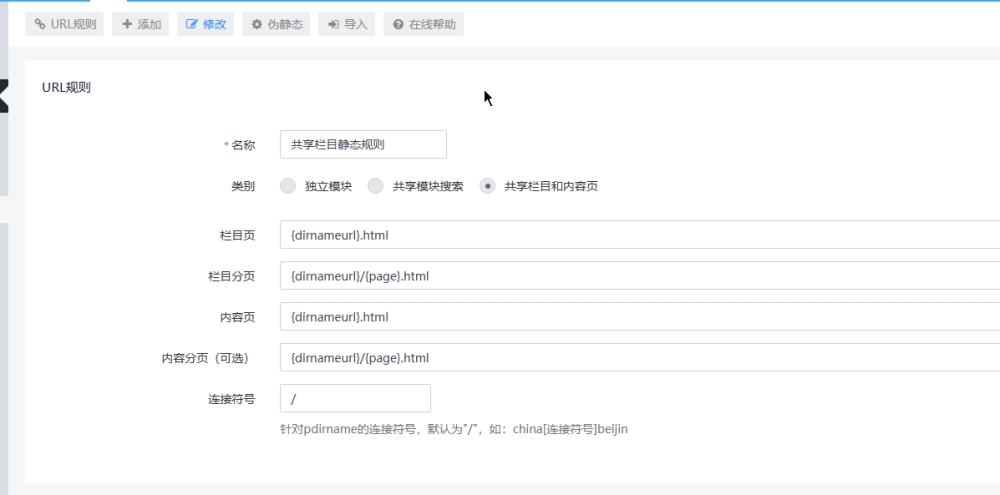The image size is (1000, 495).
Task: Click the plus icon for 添加
Action: pos(127,24)
